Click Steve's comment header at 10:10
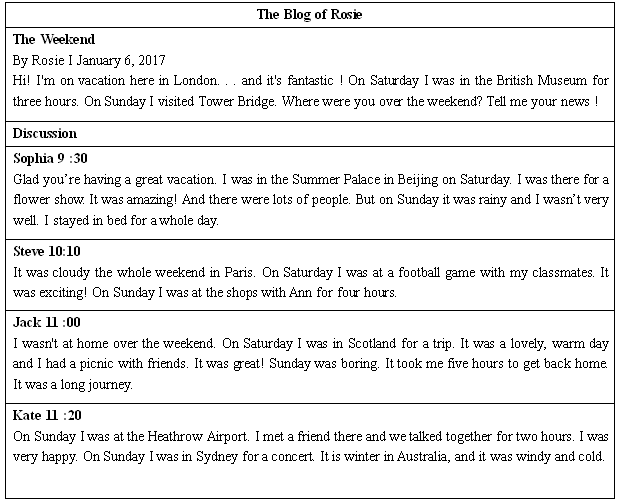618x503 pixels. pos(47,251)
